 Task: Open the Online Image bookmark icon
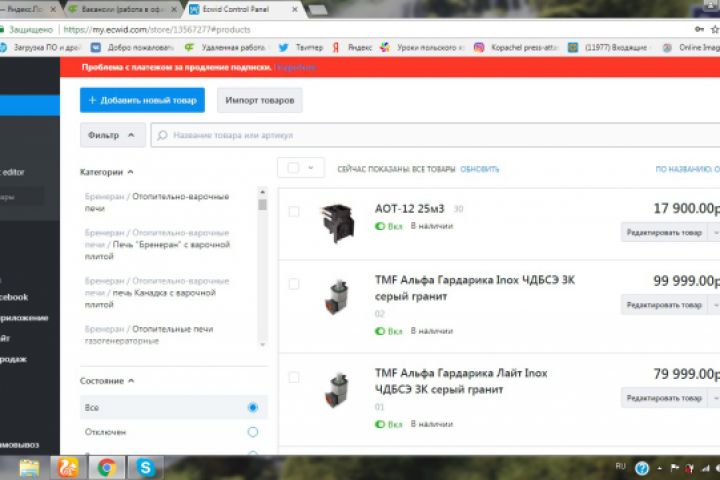click(667, 47)
